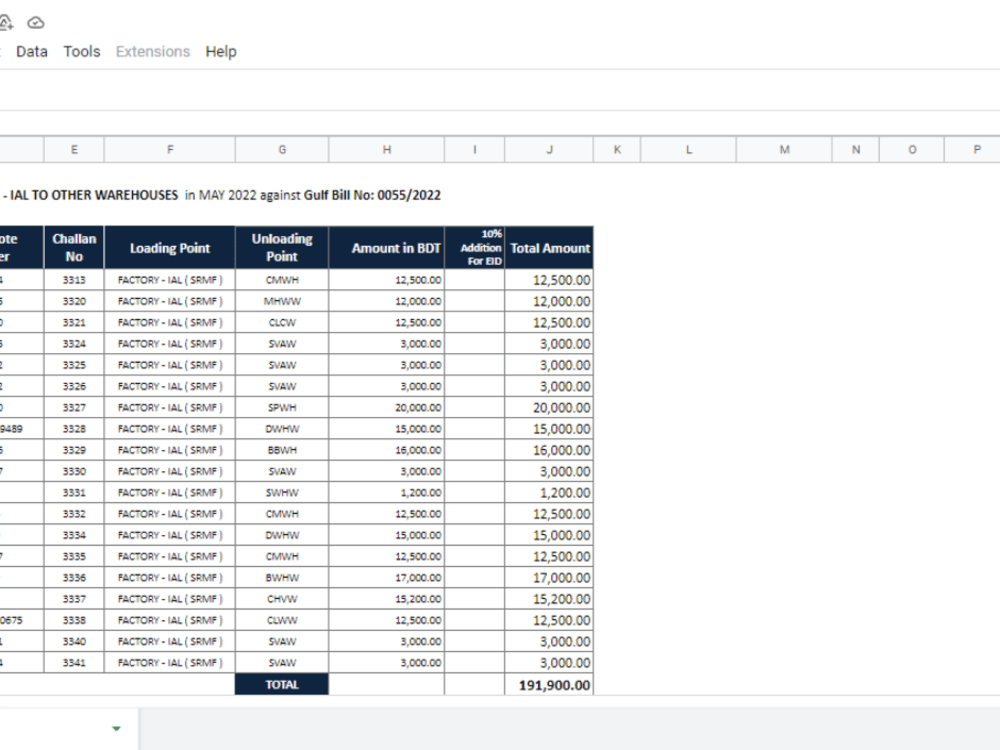Click 20,000.00 in Amount in BDT column
This screenshot has height=750, width=1000.
386,408
